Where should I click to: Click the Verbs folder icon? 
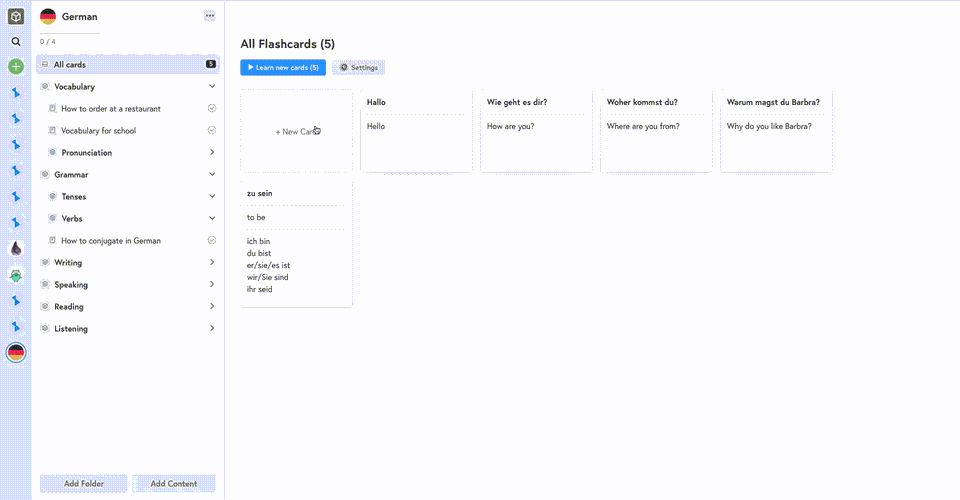pos(52,218)
